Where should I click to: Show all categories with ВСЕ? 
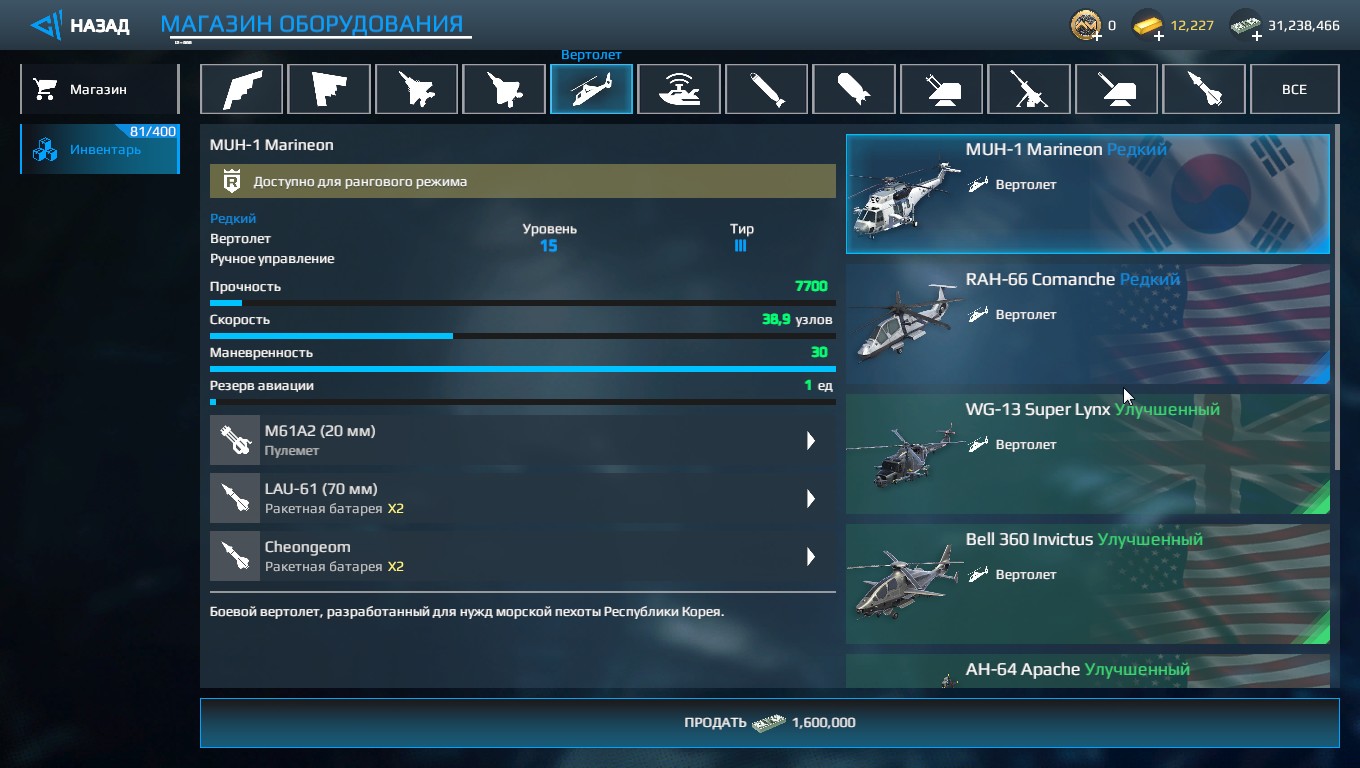click(x=1294, y=89)
